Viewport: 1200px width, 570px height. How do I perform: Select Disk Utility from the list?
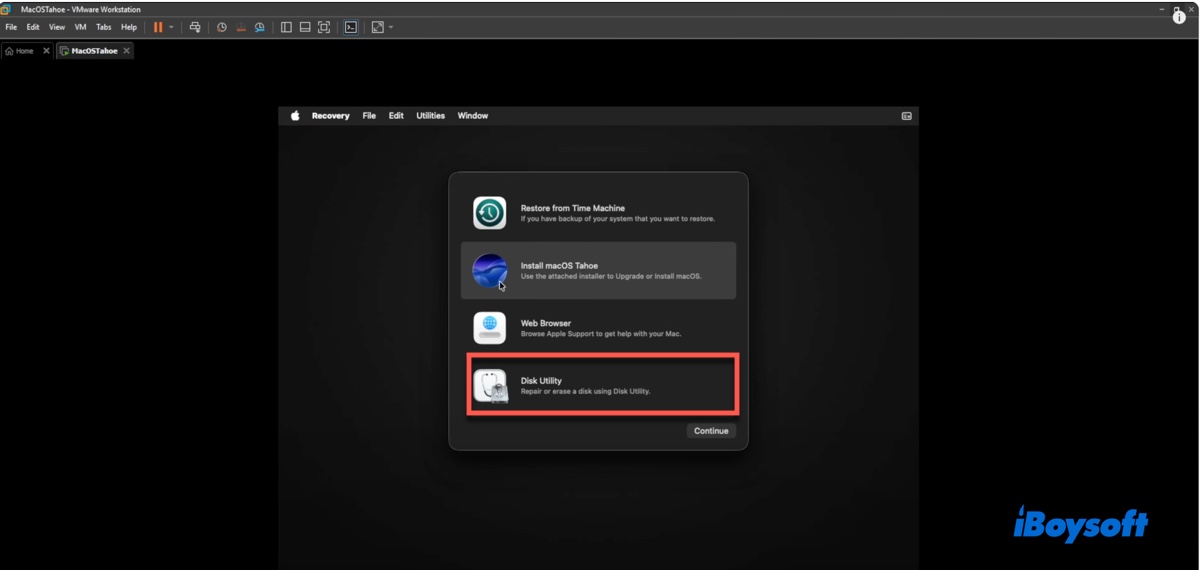pos(598,385)
